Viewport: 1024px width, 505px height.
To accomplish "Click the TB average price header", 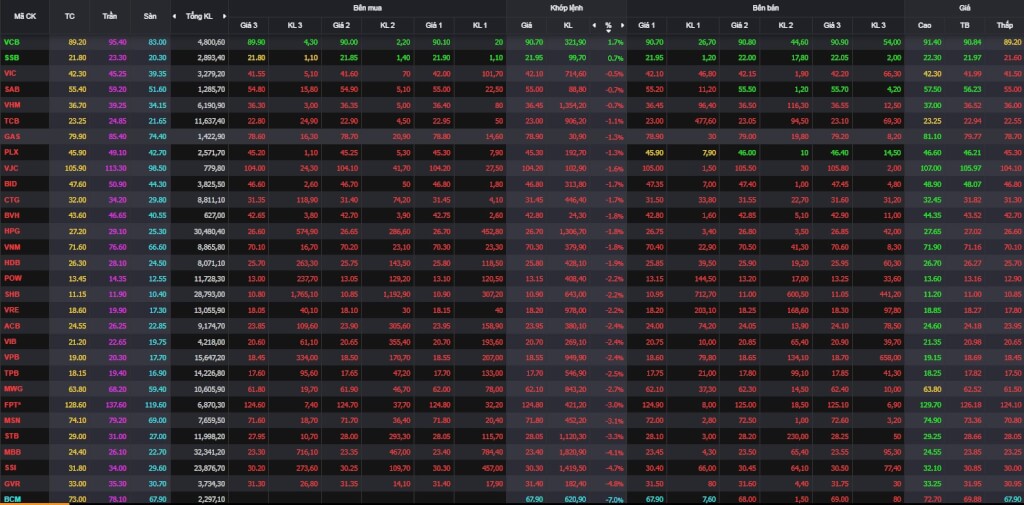I will [964, 25].
